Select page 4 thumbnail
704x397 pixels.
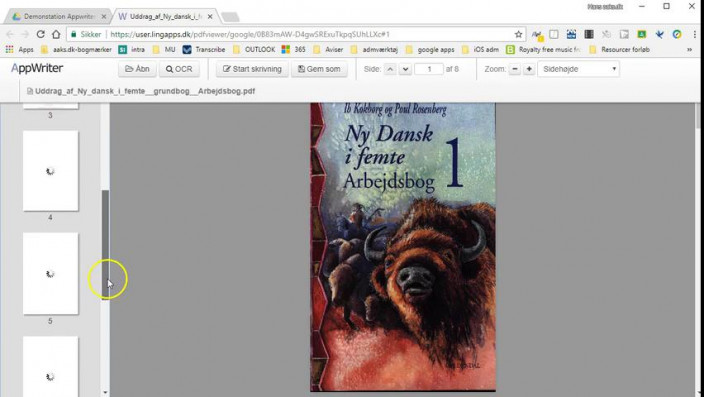pos(51,171)
